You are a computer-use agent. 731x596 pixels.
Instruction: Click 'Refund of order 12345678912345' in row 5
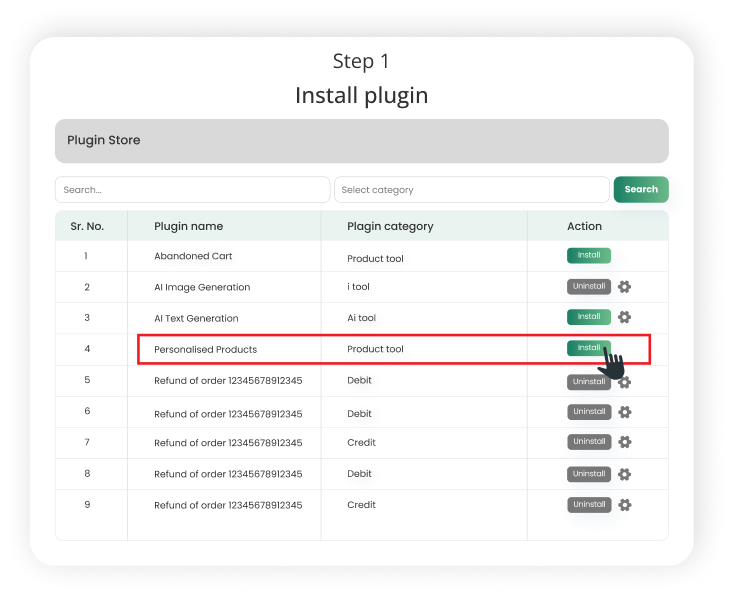click(x=228, y=381)
